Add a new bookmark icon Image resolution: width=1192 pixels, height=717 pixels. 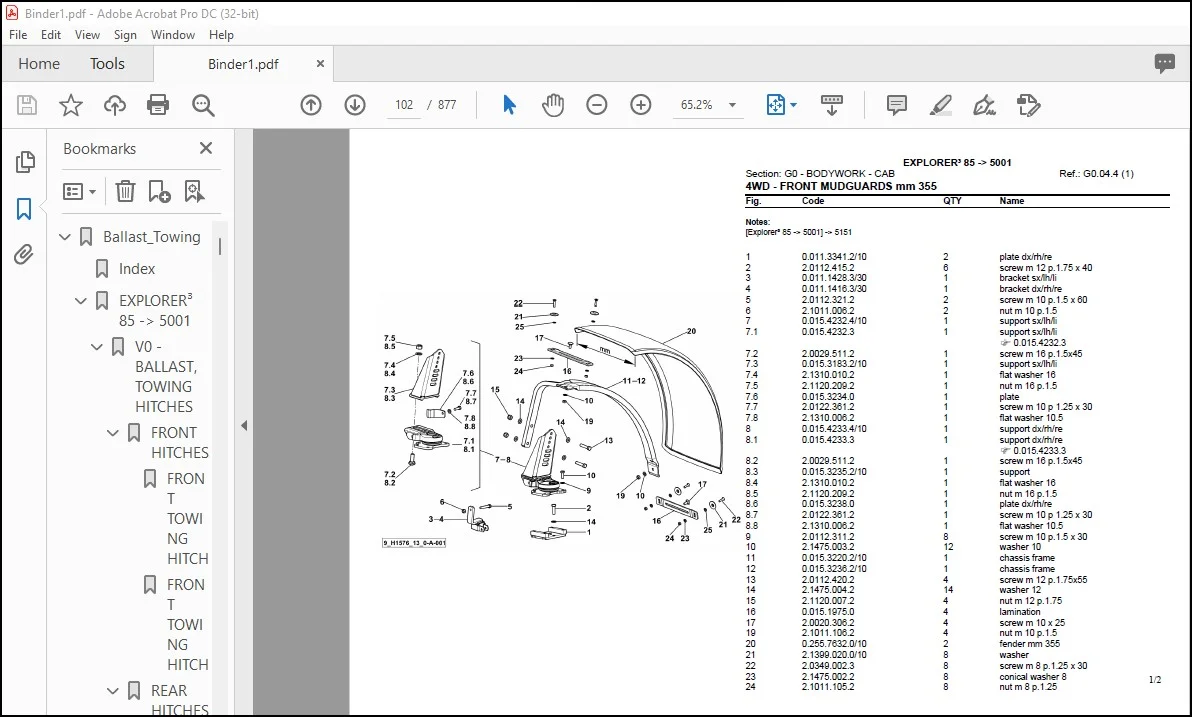pos(160,192)
